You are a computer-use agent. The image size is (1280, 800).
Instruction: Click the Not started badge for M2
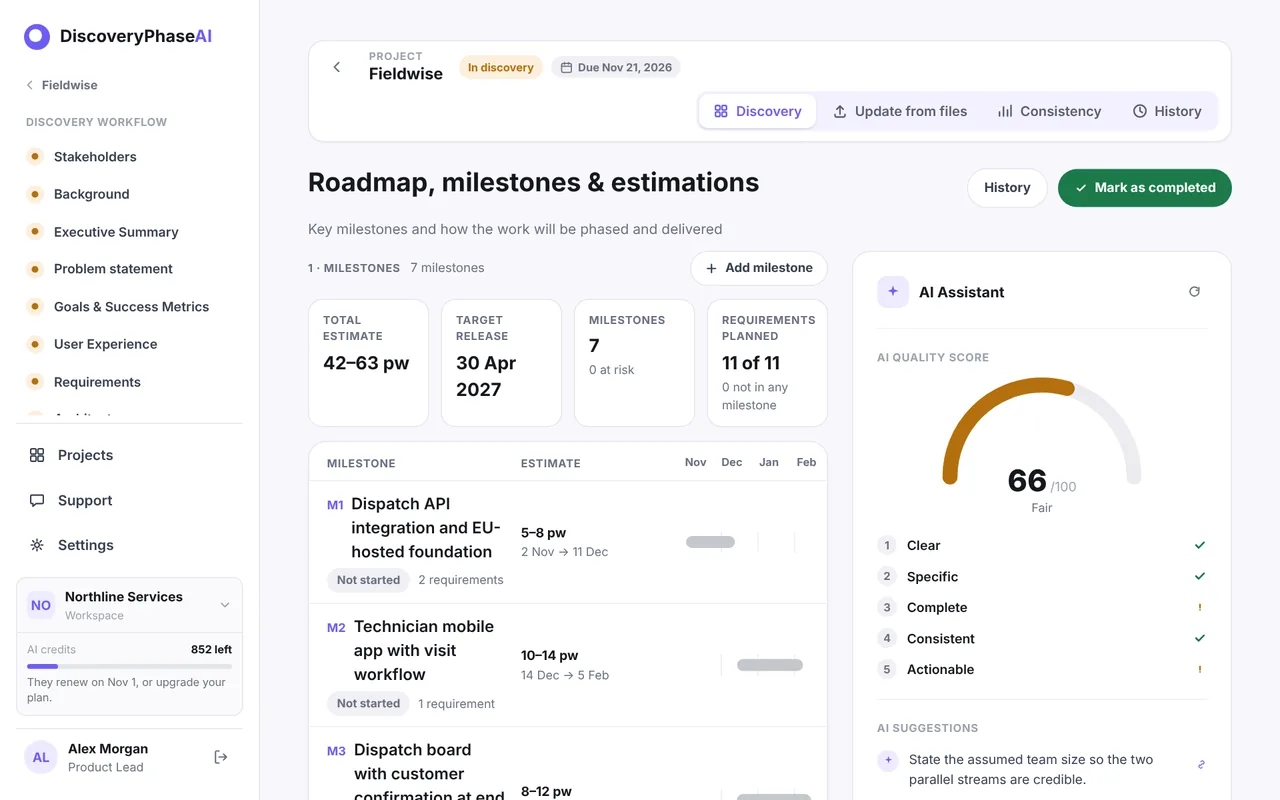pos(368,704)
